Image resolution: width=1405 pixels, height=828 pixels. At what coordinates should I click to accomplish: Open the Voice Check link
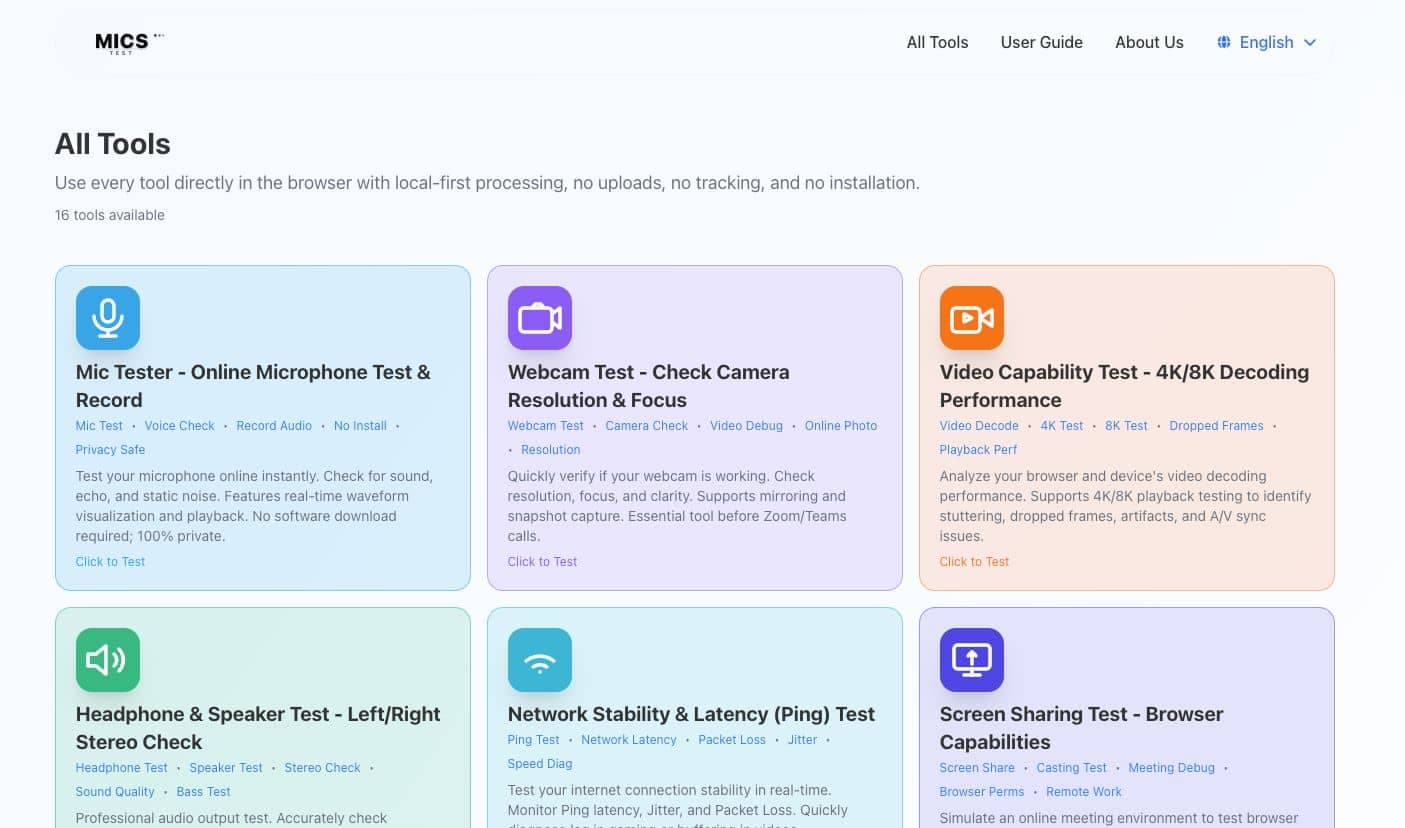[179, 425]
